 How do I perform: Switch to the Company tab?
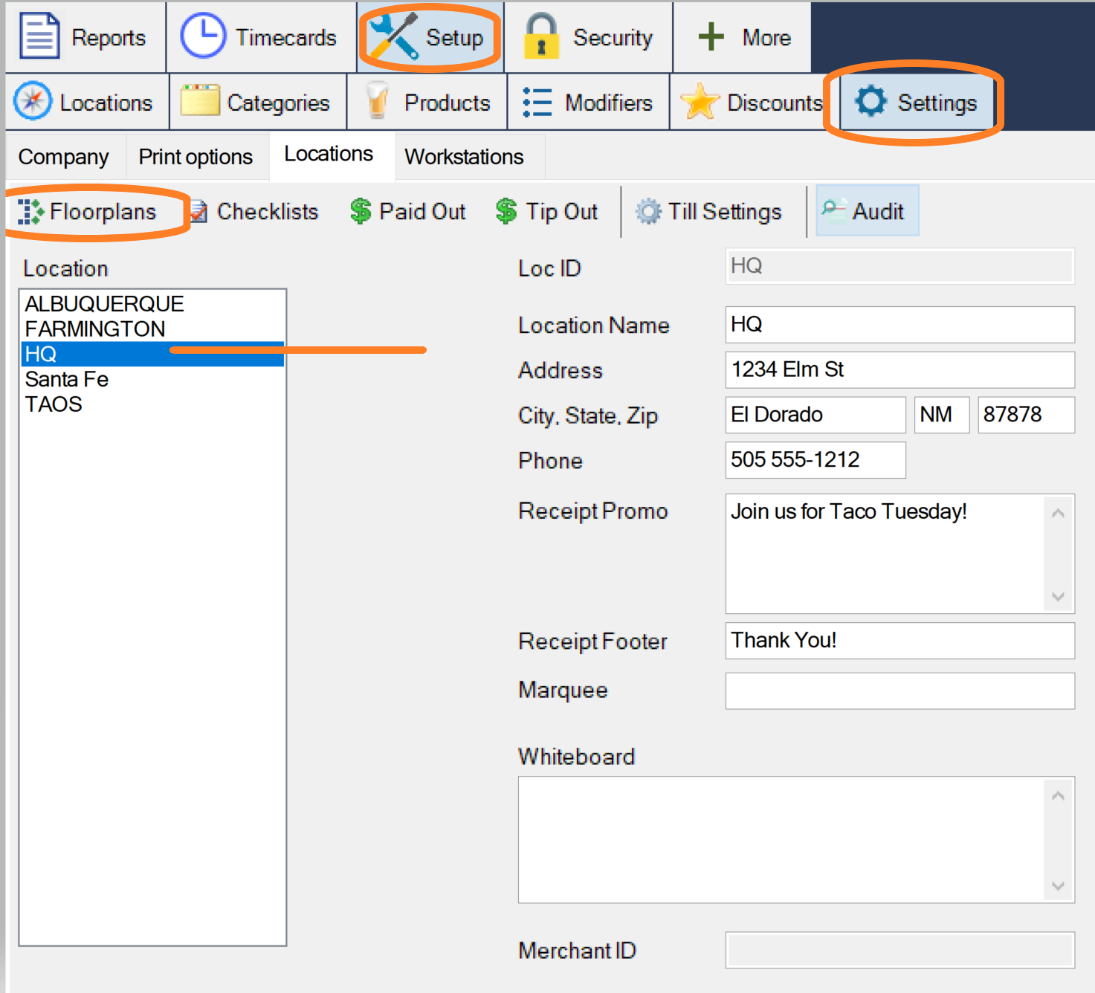tap(64, 156)
